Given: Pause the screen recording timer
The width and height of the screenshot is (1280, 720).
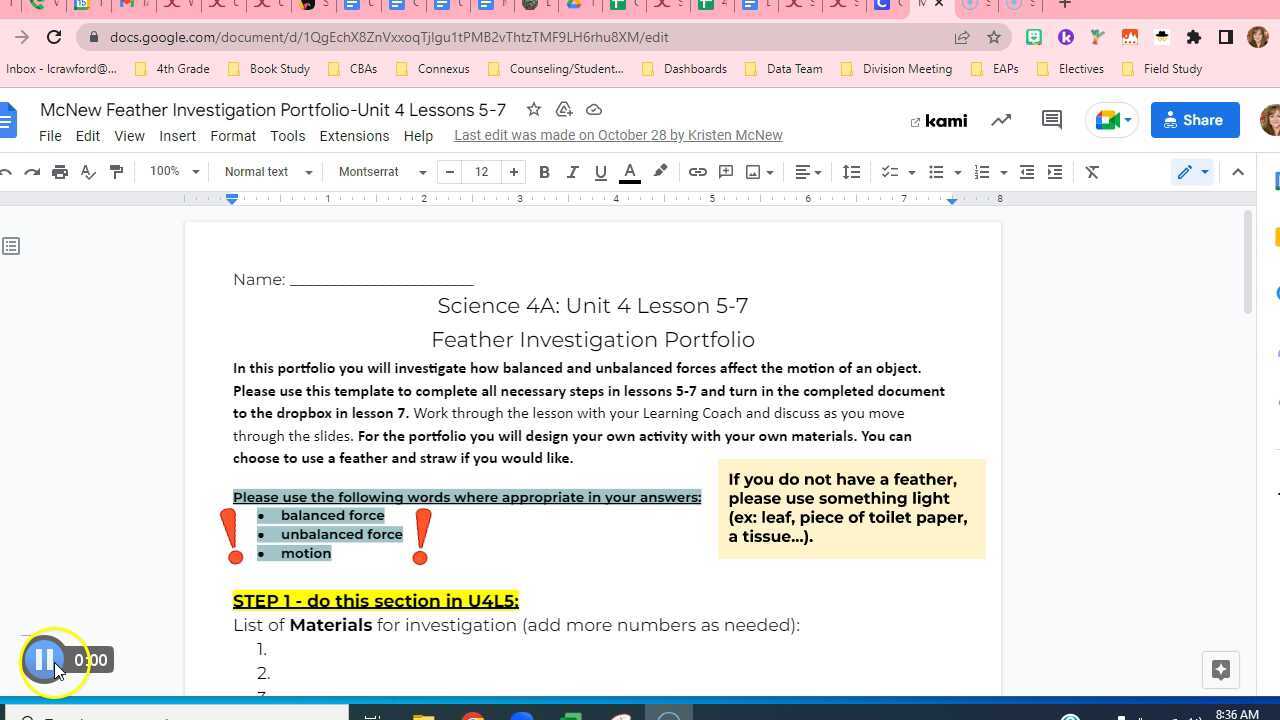Looking at the screenshot, I should tap(44, 660).
